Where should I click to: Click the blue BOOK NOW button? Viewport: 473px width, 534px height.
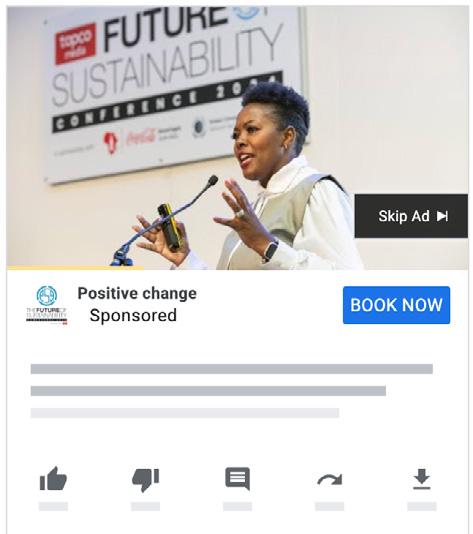click(x=396, y=305)
